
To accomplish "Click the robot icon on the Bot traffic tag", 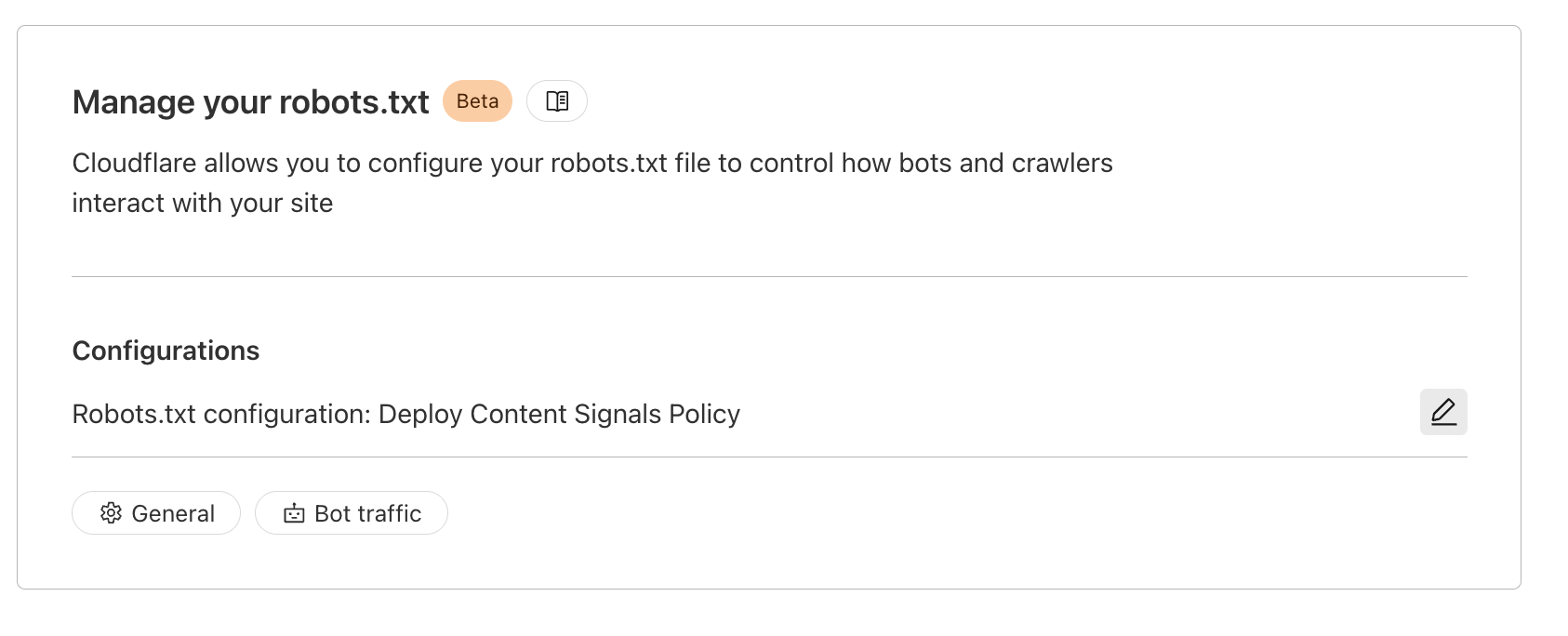I will [294, 512].
